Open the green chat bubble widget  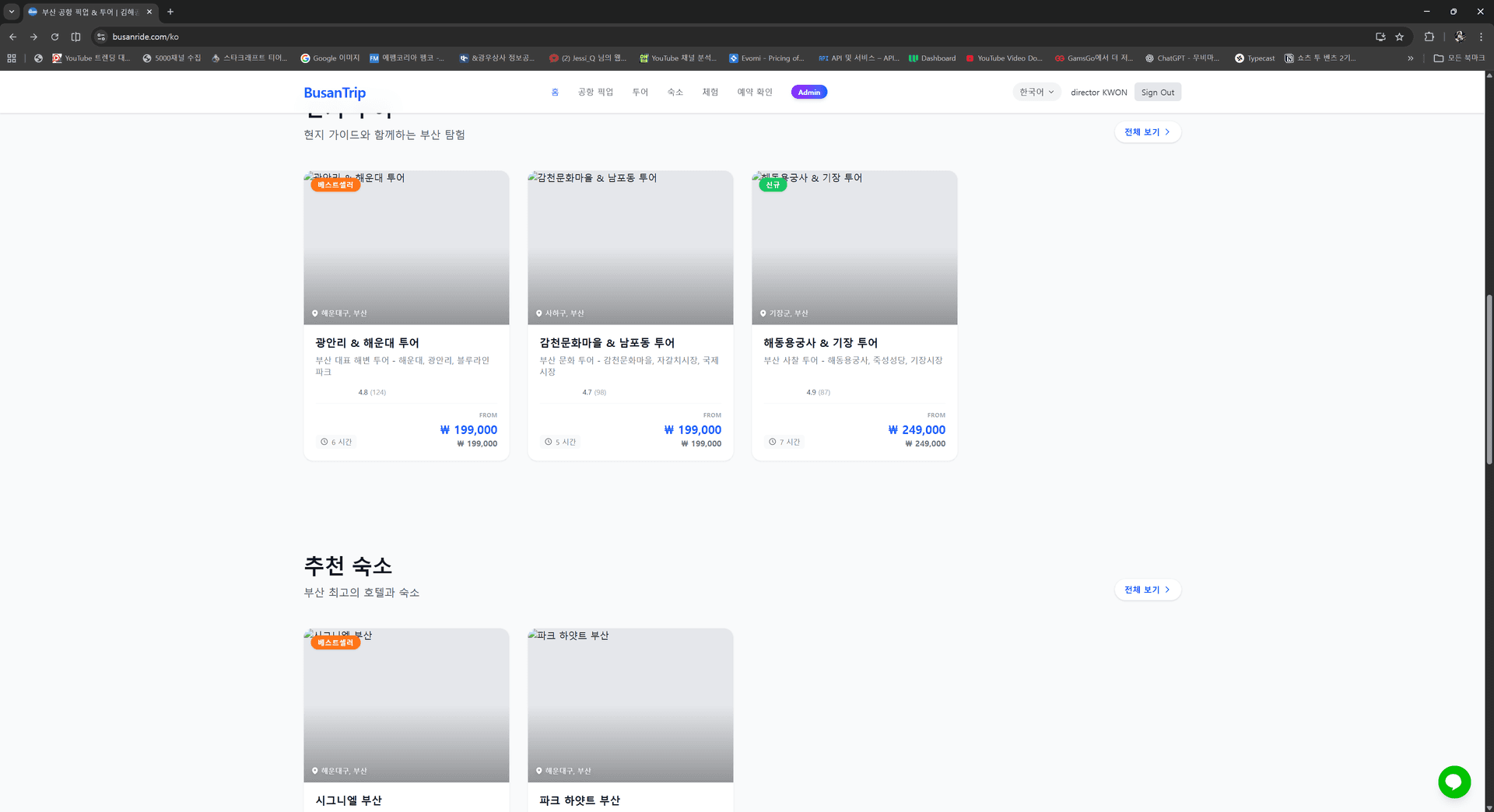coord(1454,782)
